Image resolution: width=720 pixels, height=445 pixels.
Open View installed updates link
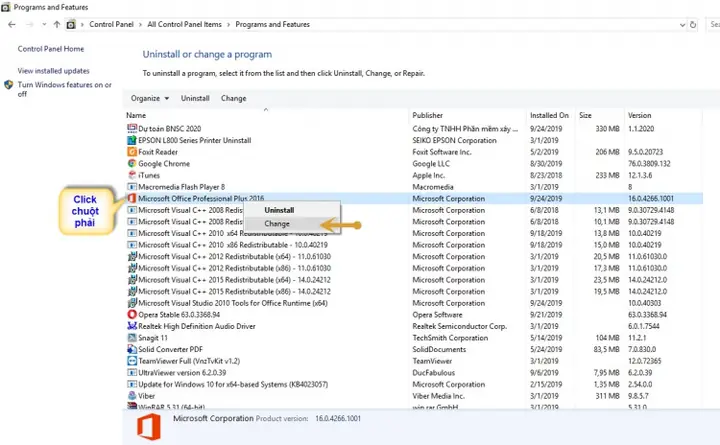[x=54, y=71]
